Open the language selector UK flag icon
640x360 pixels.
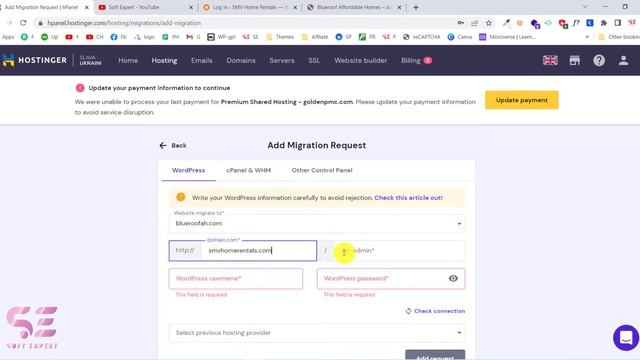[x=550, y=60]
